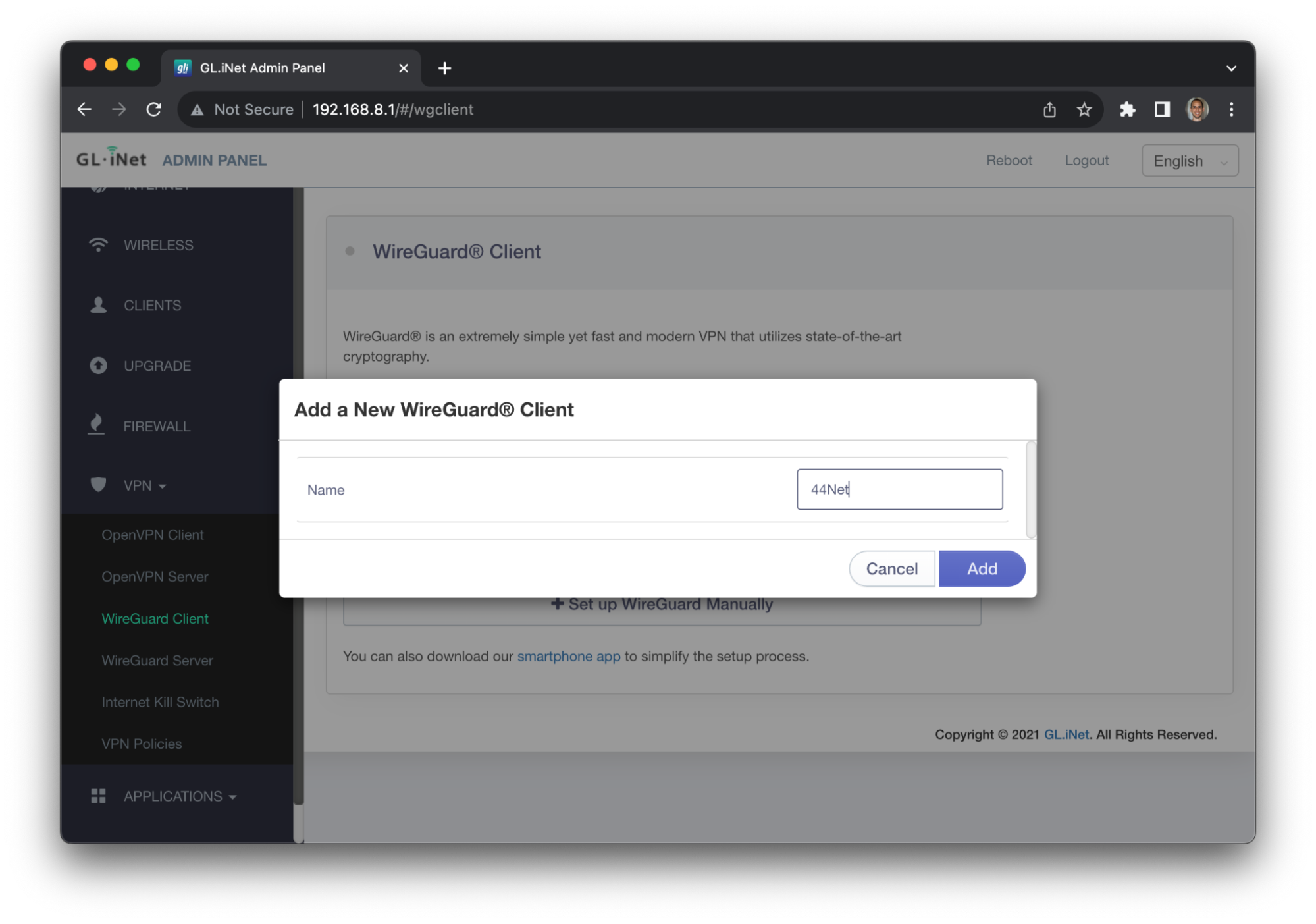Screen dimensions: 1316x924
Task: Open the smartphone app link
Action: click(x=568, y=656)
